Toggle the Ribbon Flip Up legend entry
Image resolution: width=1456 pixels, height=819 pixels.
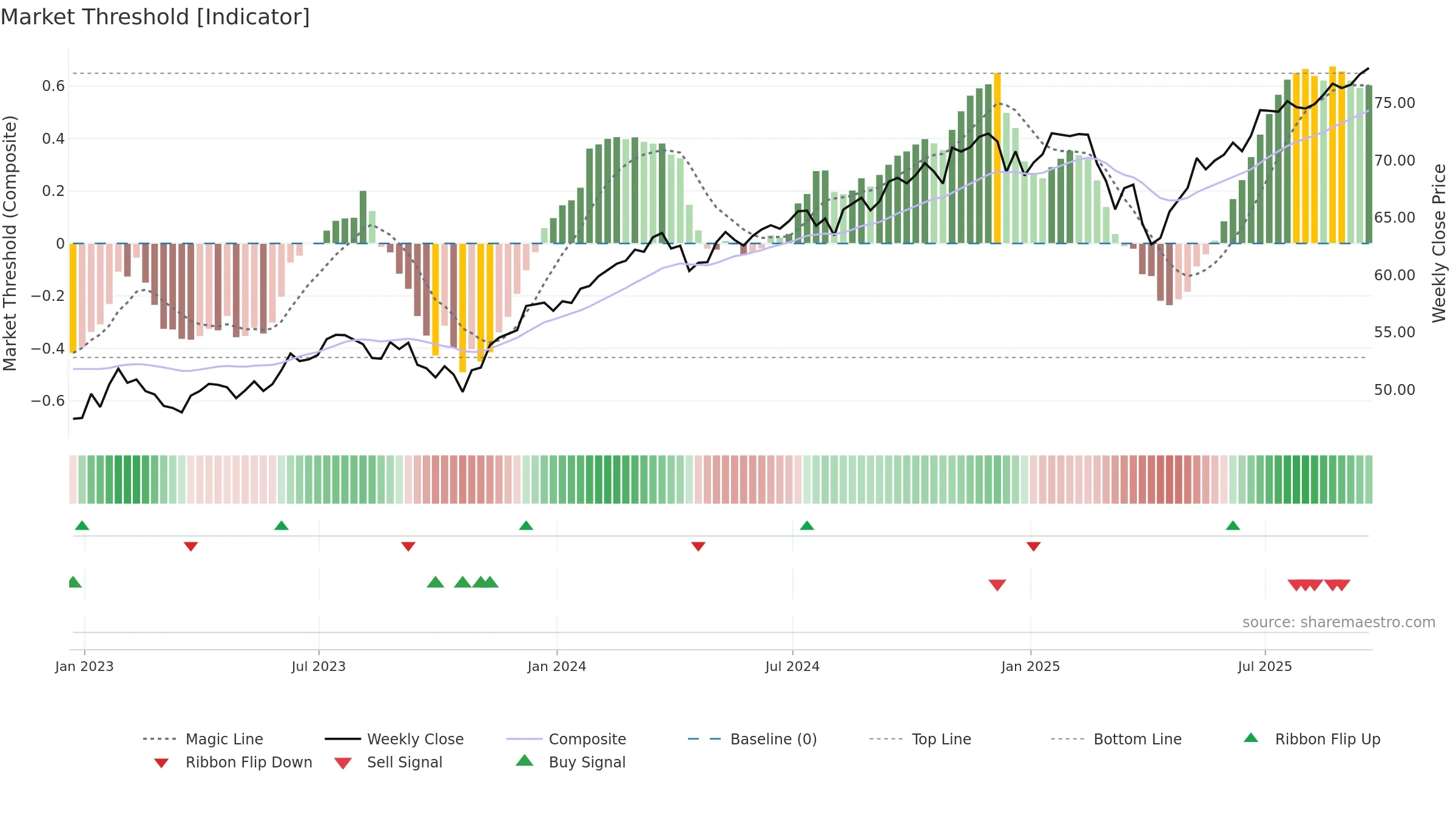pos(1312,739)
